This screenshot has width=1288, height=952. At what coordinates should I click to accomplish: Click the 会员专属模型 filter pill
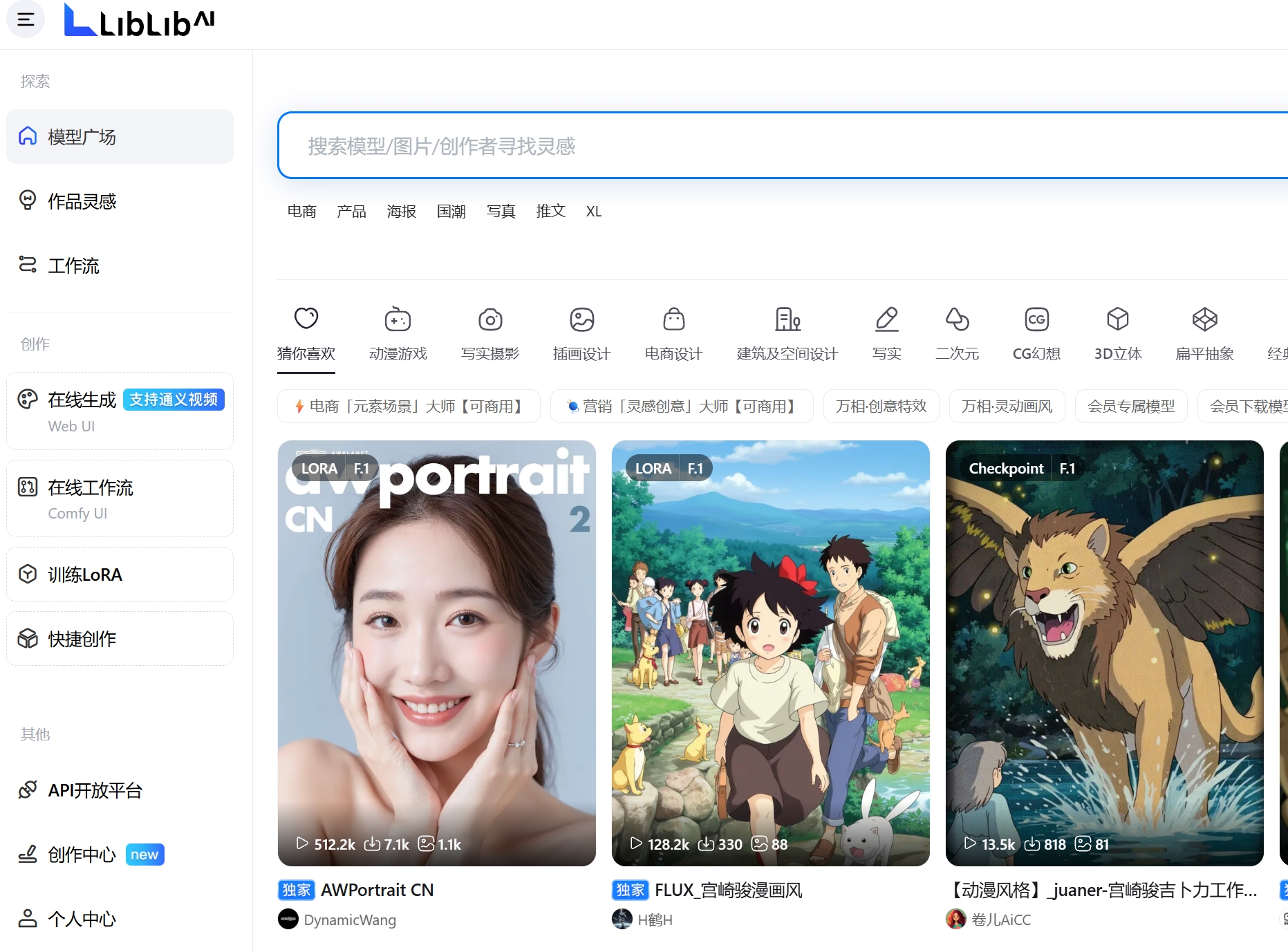pyautogui.click(x=1130, y=406)
